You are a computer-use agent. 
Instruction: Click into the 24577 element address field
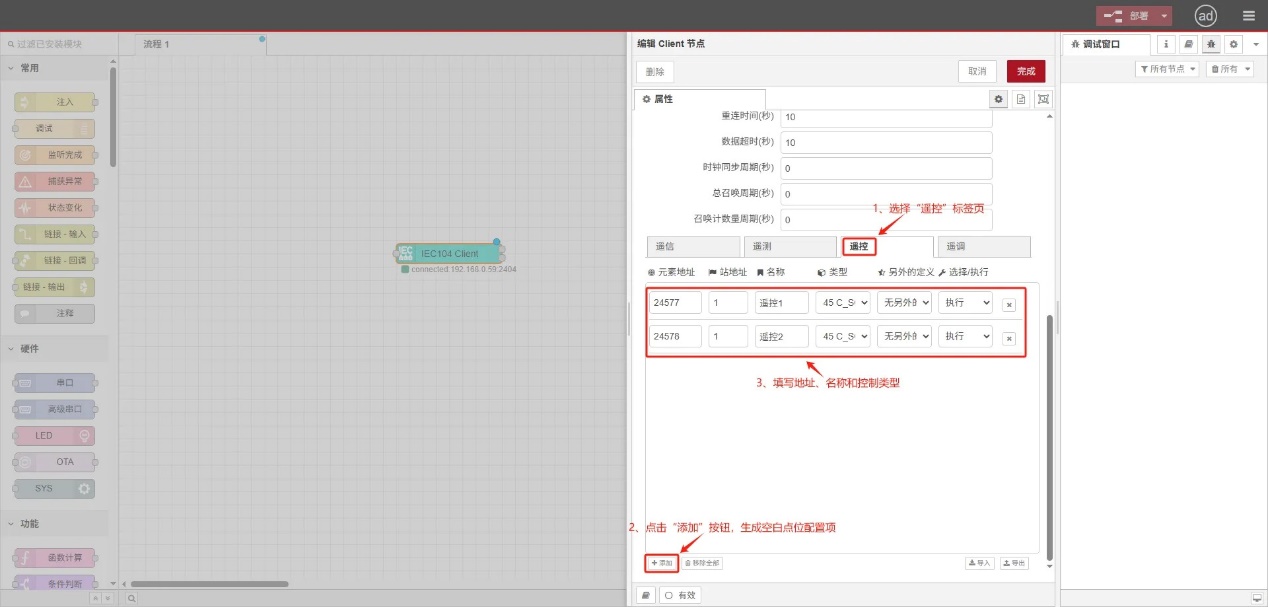(x=674, y=302)
